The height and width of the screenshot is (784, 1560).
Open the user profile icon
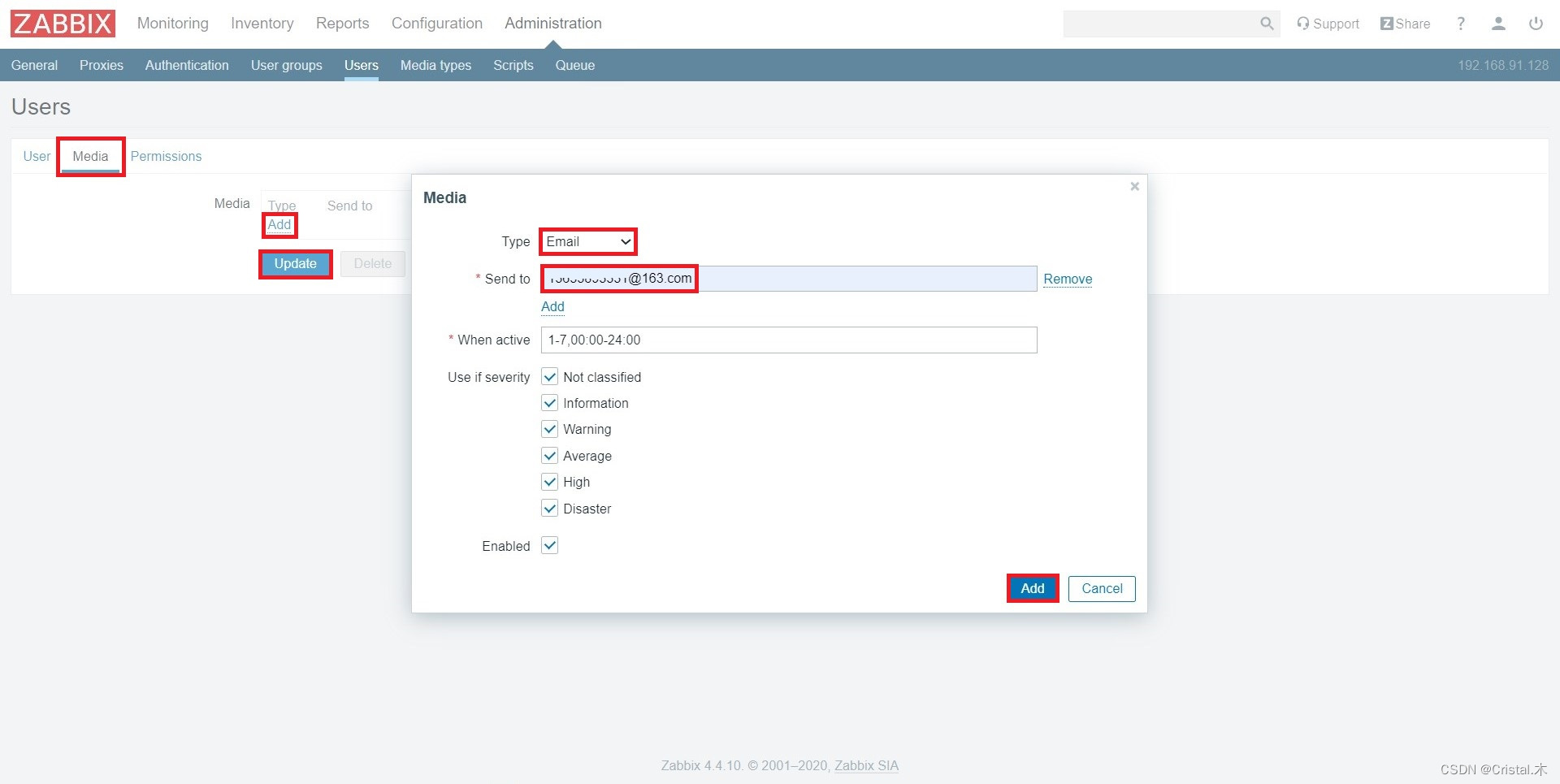point(1498,24)
